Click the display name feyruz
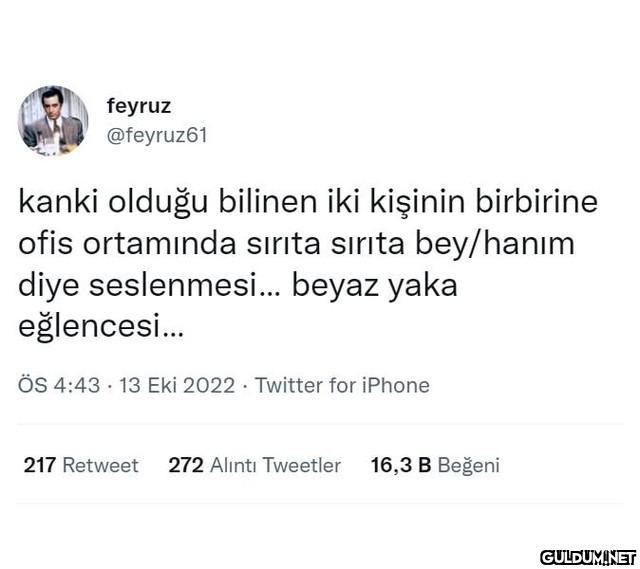The height and width of the screenshot is (569, 640). click(x=139, y=106)
